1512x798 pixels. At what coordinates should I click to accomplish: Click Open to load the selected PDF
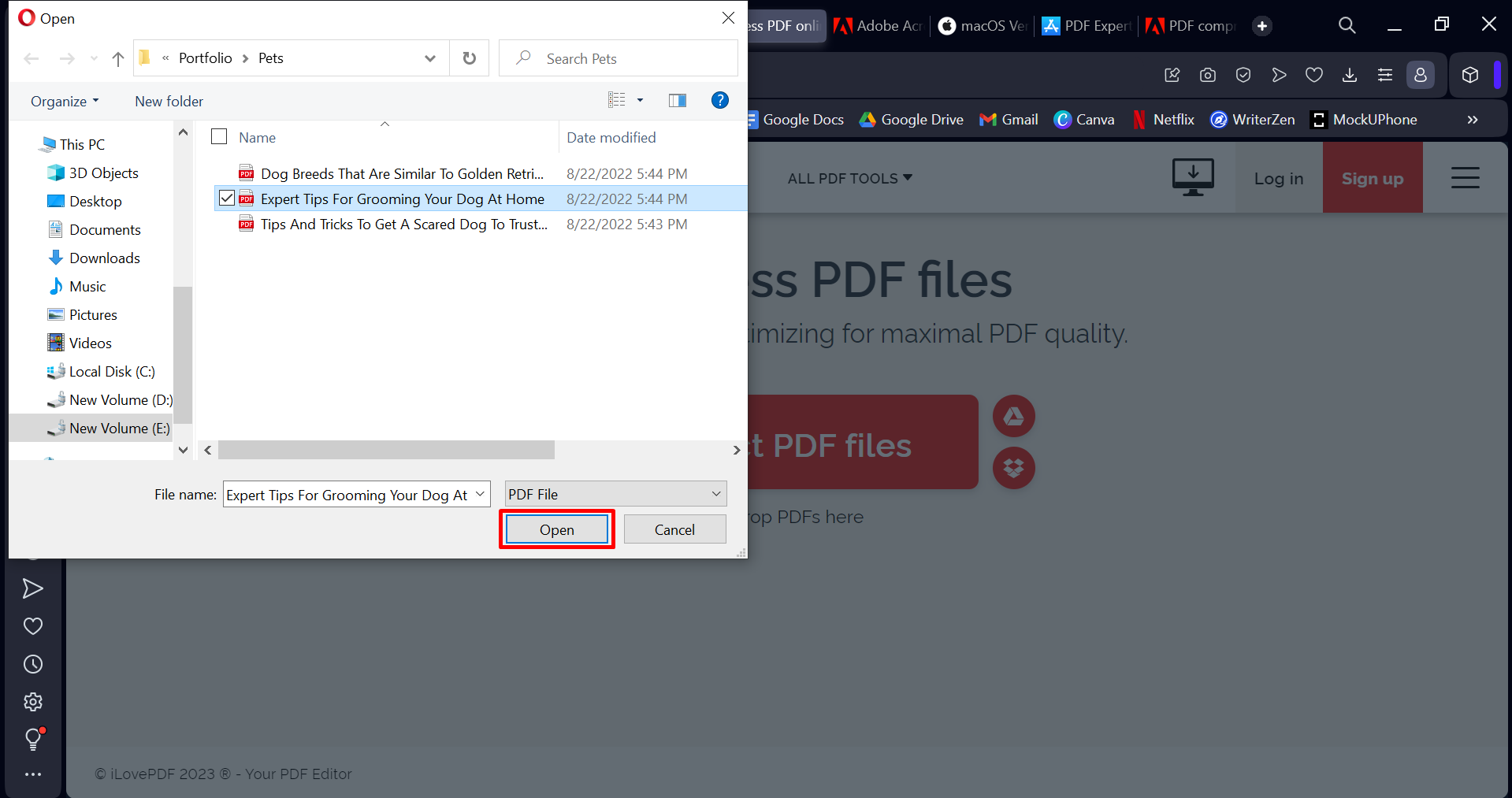point(556,529)
